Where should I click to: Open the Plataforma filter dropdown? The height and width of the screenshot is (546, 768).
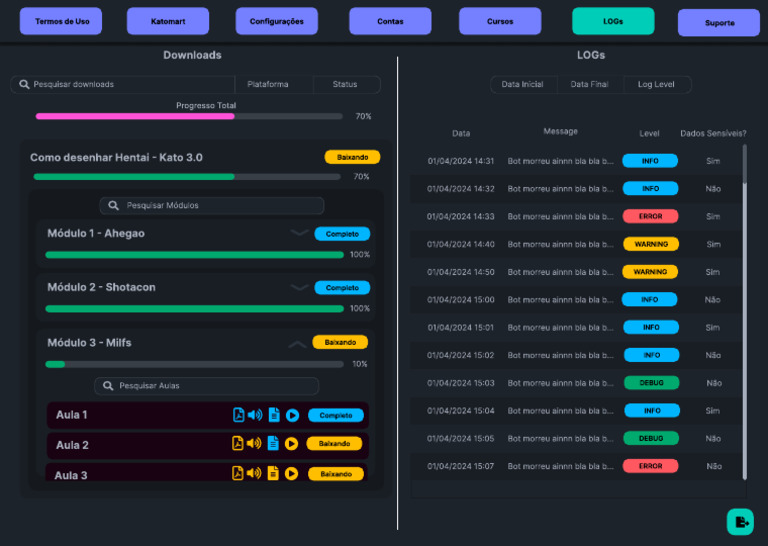268,85
